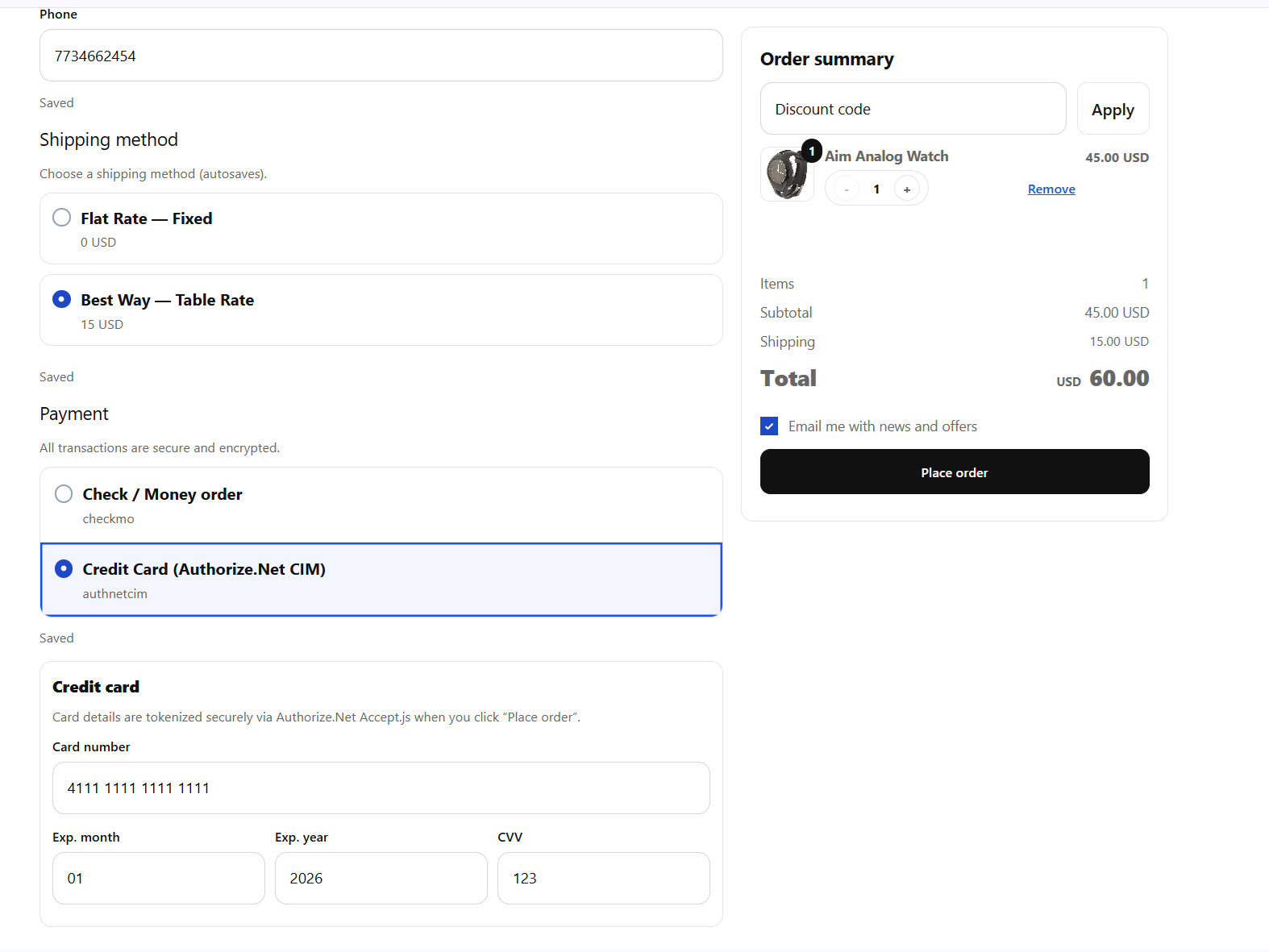The height and width of the screenshot is (952, 1269).
Task: Decrease watch quantity with minus button
Action: pyautogui.click(x=846, y=189)
